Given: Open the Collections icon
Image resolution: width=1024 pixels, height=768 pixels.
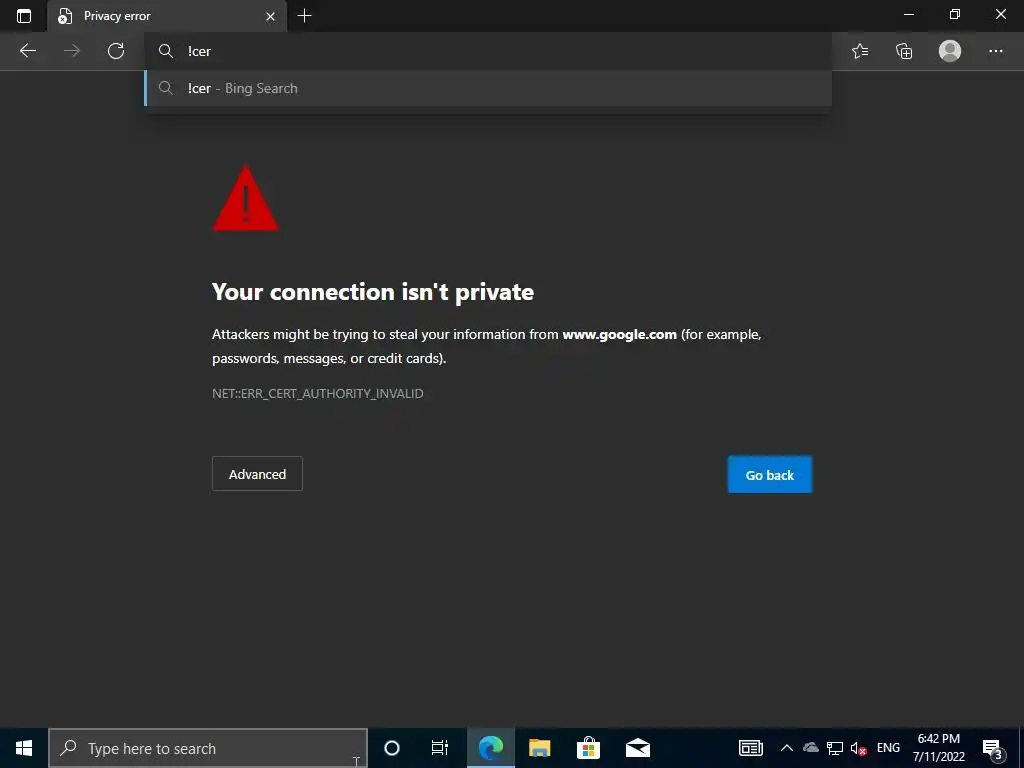Looking at the screenshot, I should pyautogui.click(x=904, y=51).
